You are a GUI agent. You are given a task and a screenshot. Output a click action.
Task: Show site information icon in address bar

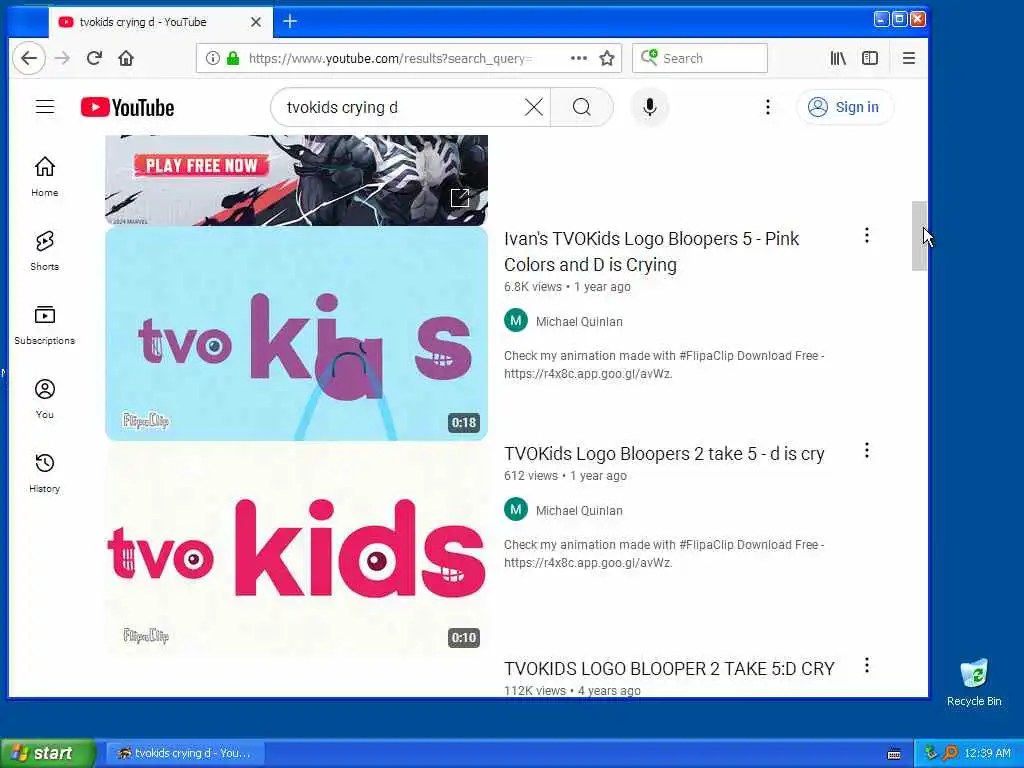click(212, 58)
